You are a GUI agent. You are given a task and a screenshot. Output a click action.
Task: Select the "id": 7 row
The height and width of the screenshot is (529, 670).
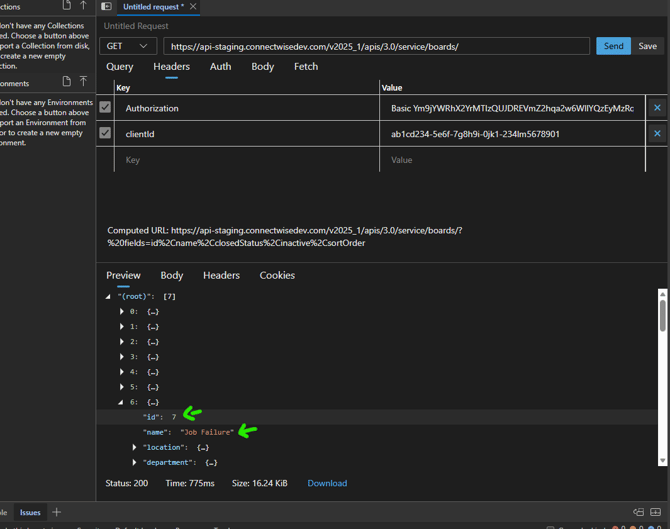click(377, 417)
